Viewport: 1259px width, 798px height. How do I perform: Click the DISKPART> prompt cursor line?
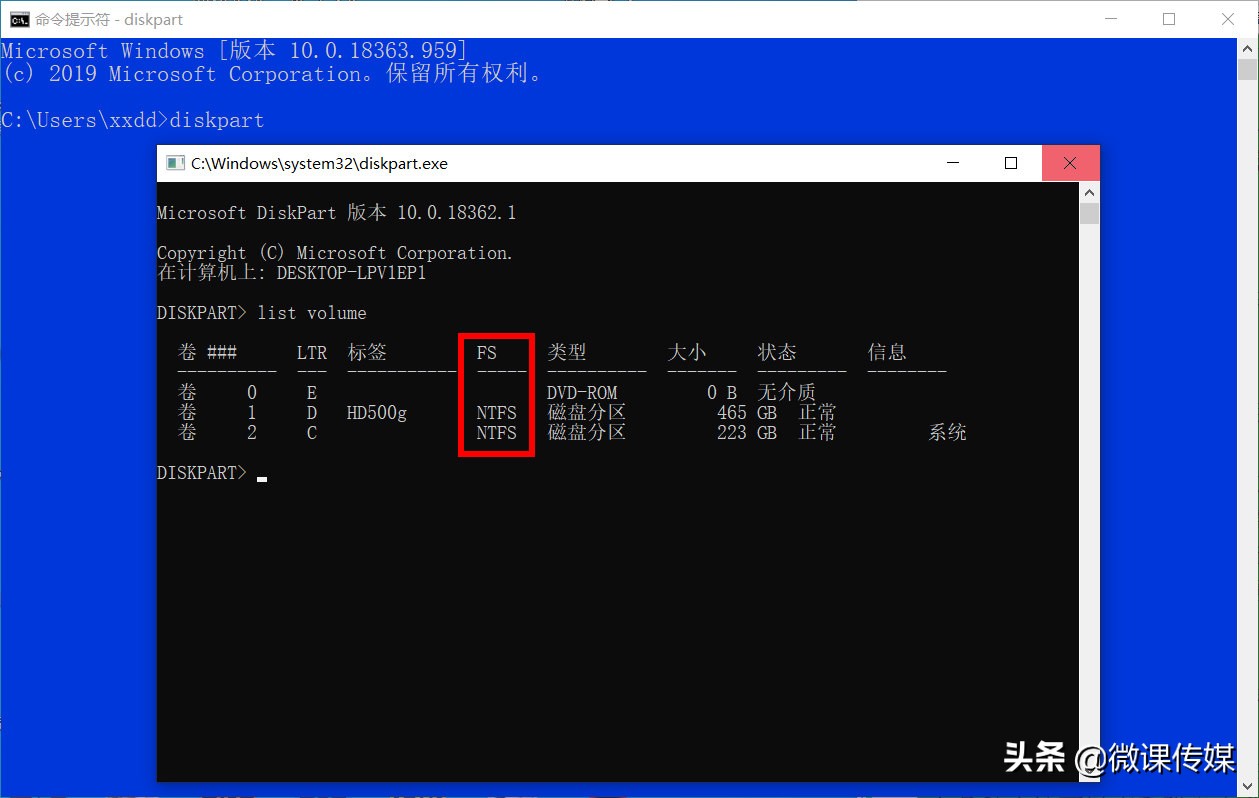pyautogui.click(x=212, y=473)
